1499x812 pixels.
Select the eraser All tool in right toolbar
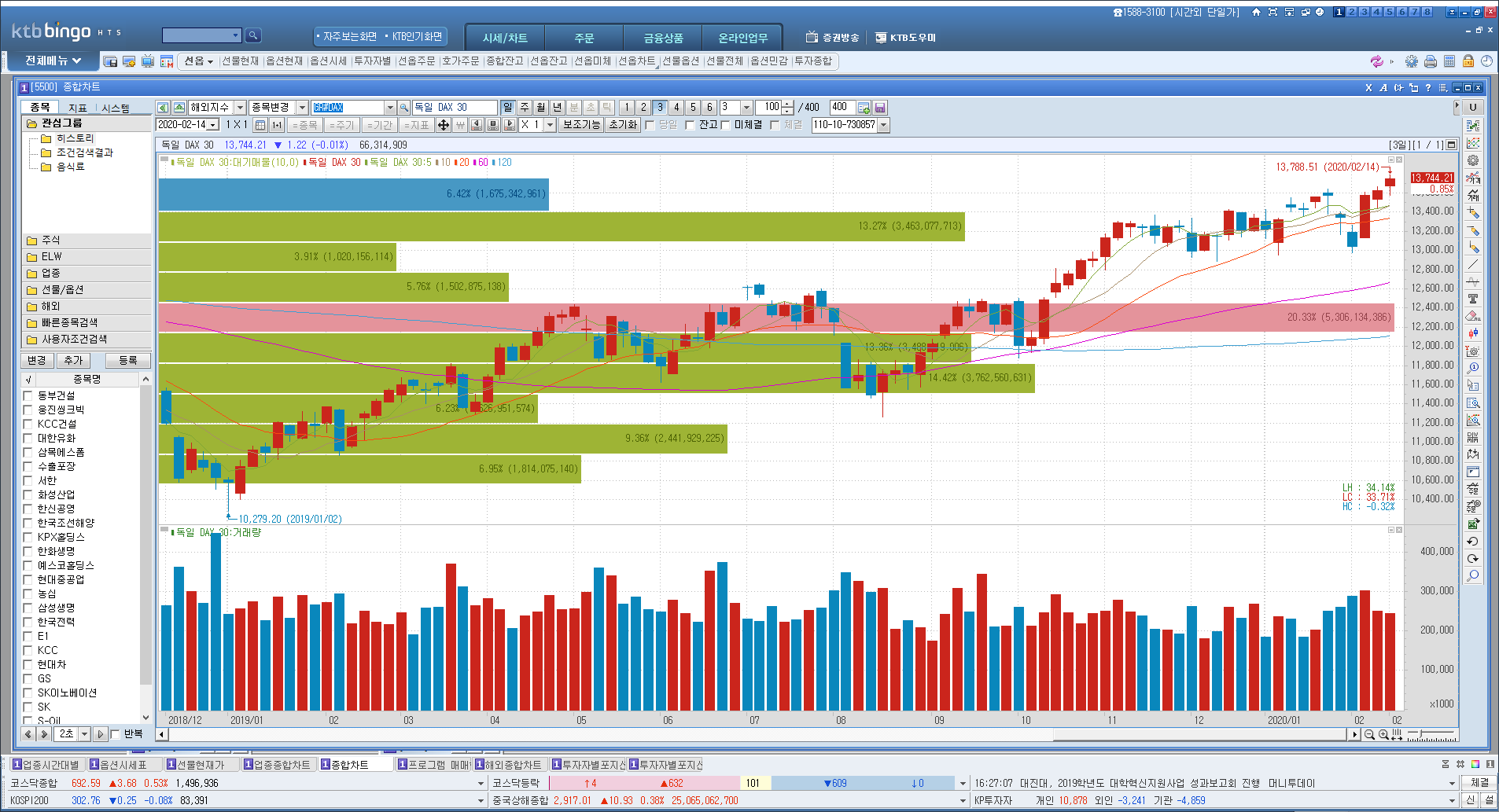pos(1473,316)
